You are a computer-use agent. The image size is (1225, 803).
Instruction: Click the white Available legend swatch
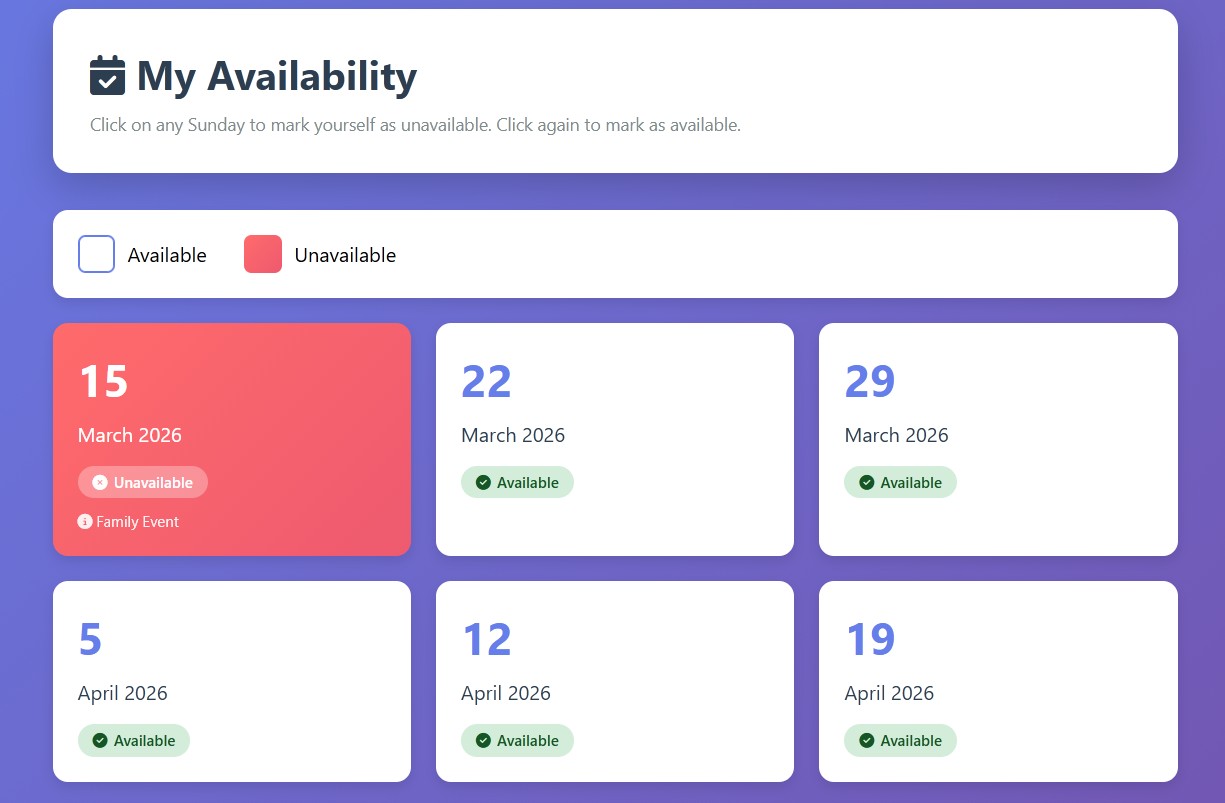click(96, 254)
